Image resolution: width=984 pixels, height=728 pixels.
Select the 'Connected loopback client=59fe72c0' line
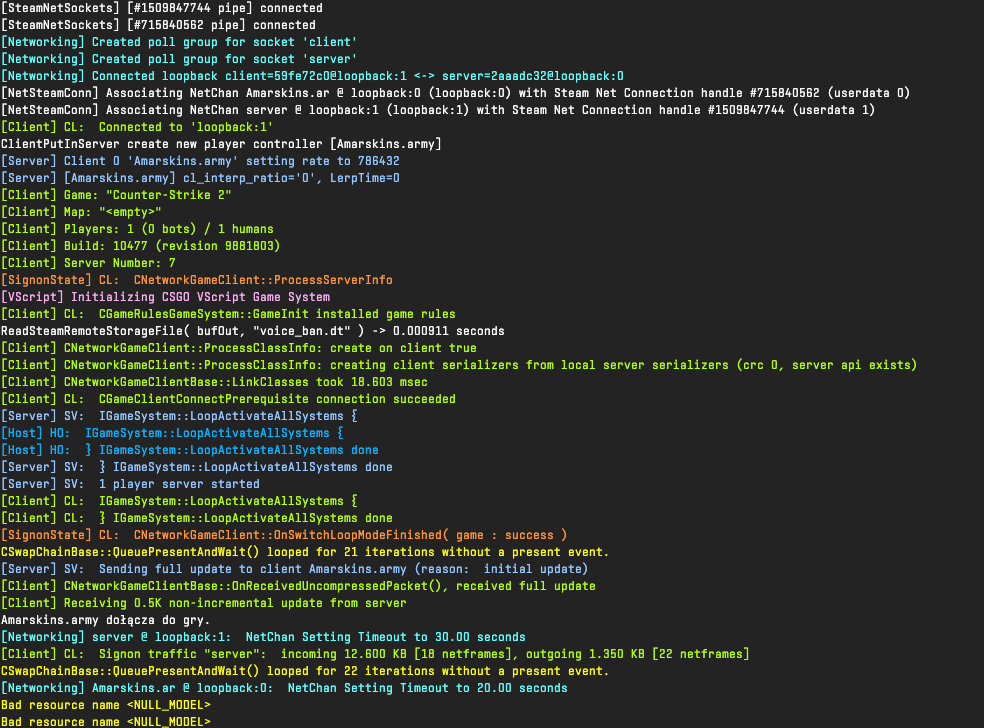tap(313, 76)
